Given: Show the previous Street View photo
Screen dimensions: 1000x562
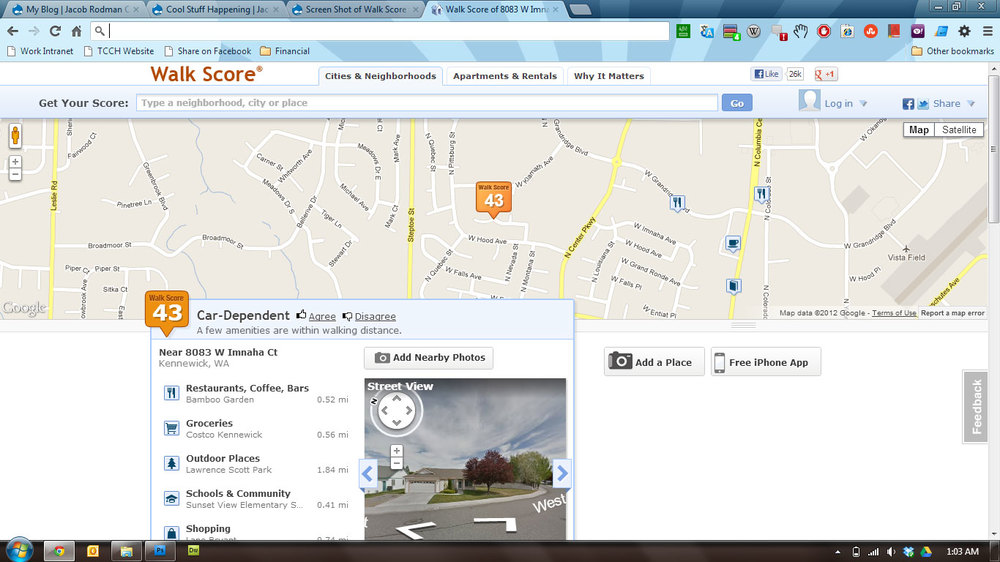Looking at the screenshot, I should 367,473.
